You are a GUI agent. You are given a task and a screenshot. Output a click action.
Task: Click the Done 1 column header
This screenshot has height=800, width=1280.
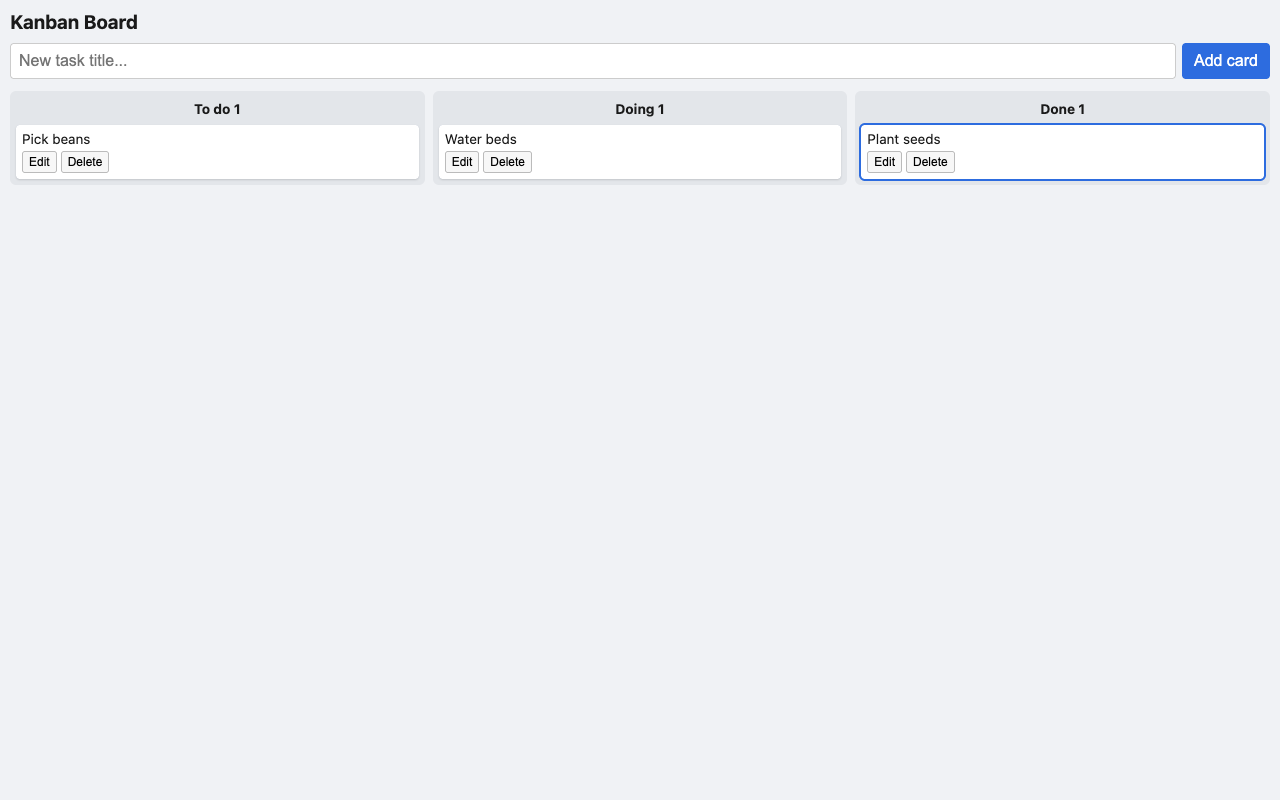click(1062, 109)
